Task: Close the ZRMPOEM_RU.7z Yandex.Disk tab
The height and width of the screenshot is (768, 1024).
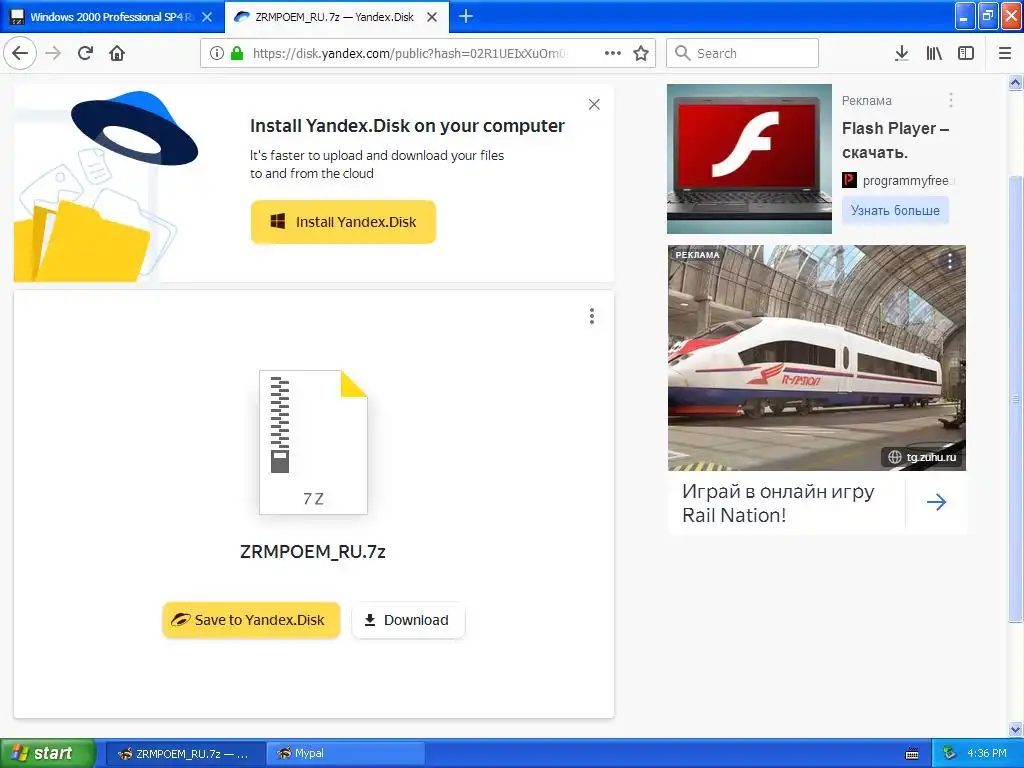Action: click(x=432, y=17)
